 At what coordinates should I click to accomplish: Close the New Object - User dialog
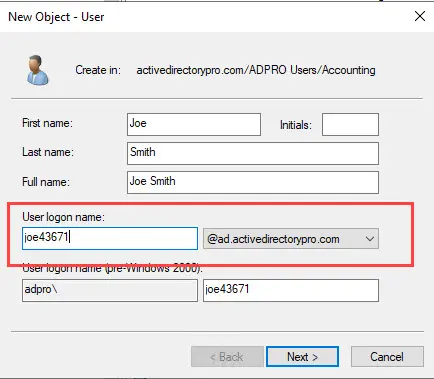click(x=420, y=16)
